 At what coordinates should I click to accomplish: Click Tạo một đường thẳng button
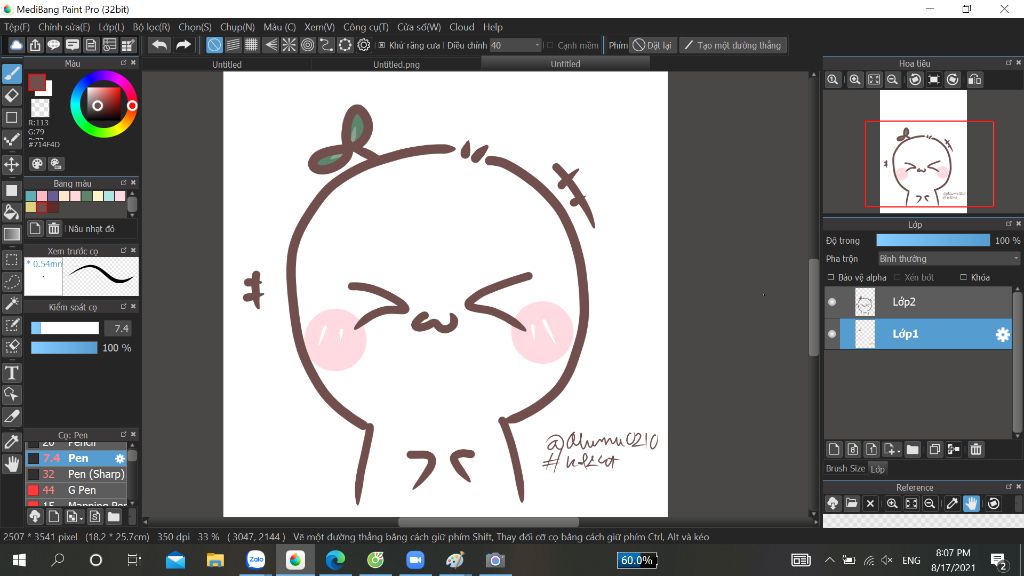[x=733, y=45]
